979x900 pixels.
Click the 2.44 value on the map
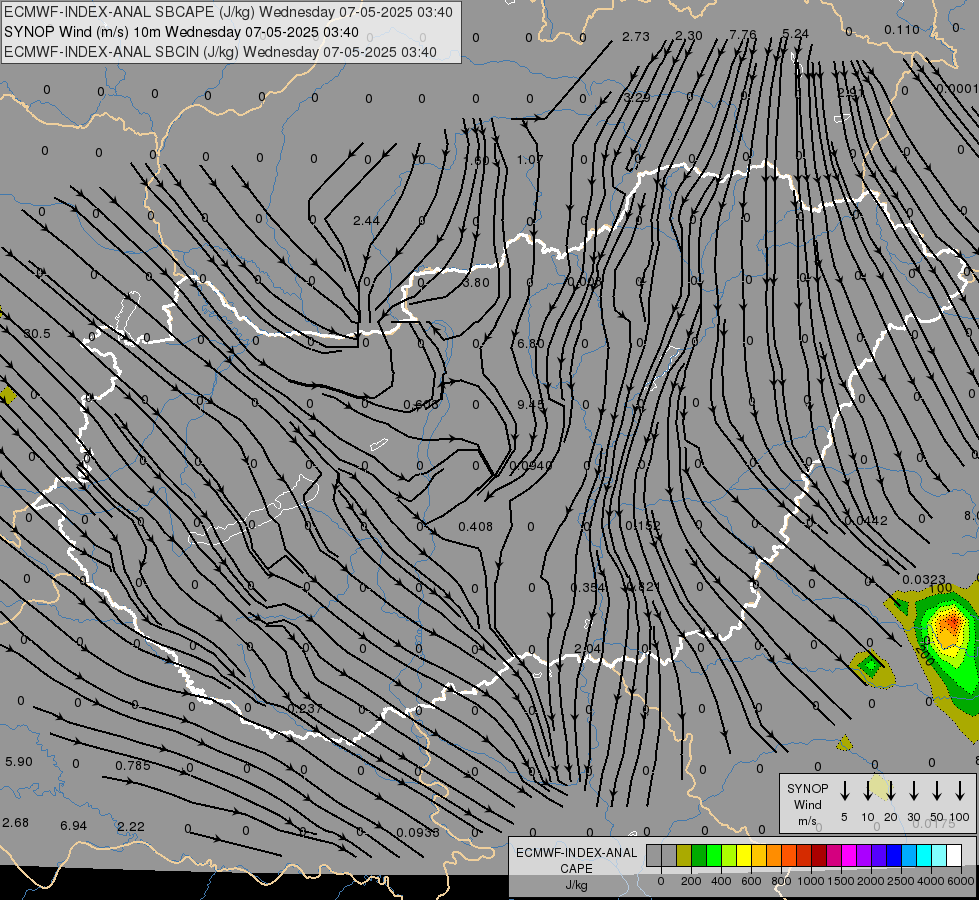[366, 220]
